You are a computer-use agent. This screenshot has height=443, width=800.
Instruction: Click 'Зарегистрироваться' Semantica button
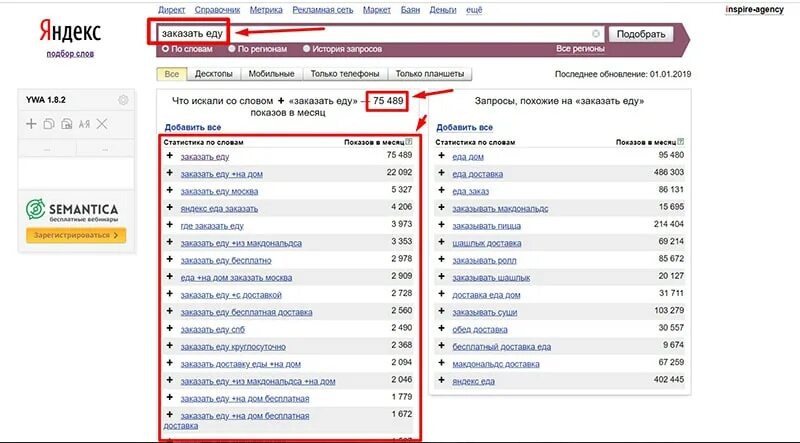[x=76, y=235]
